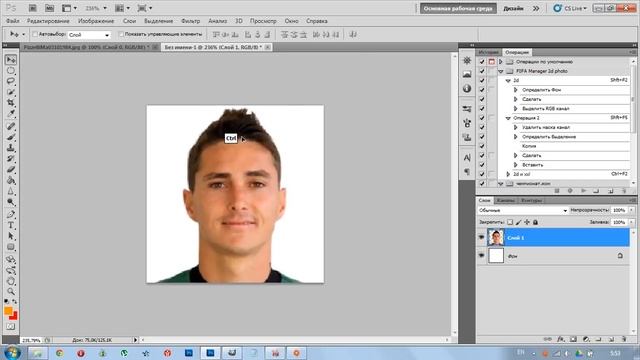This screenshot has width=640, height=360.
Task: Open the Редактирование menu
Action: click(x=48, y=21)
